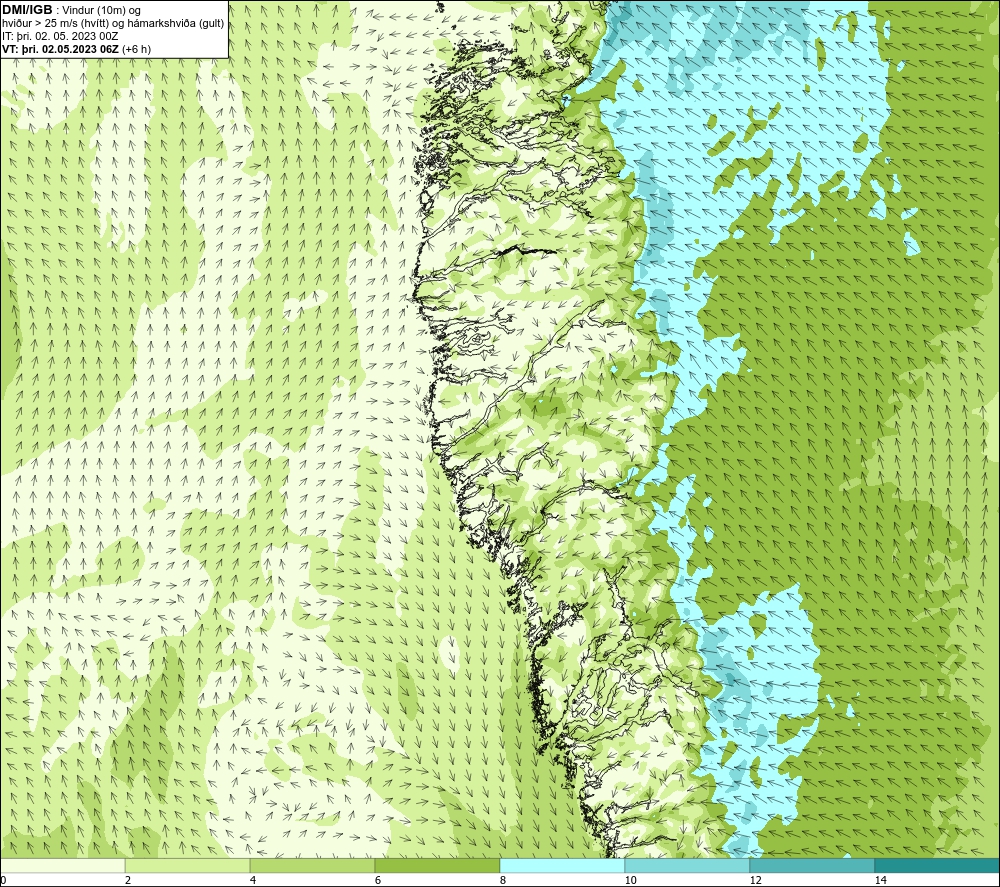The height and width of the screenshot is (887, 1000).
Task: Click the legend scale label "6"
Action: (x=378, y=880)
